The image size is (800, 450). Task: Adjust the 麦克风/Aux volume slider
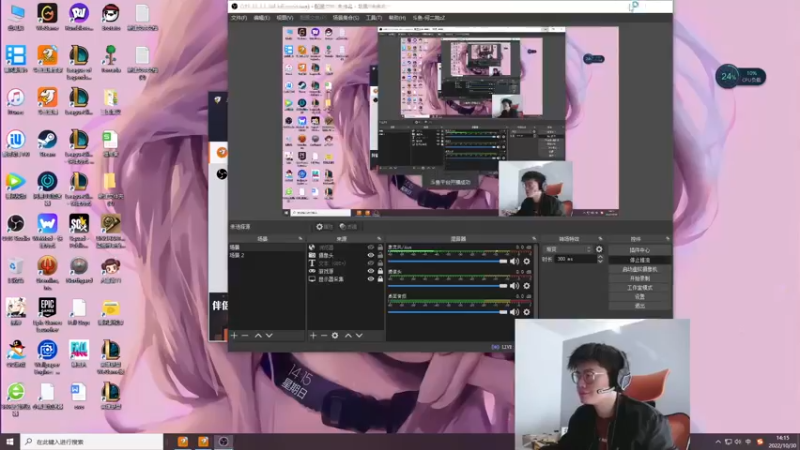[447, 261]
